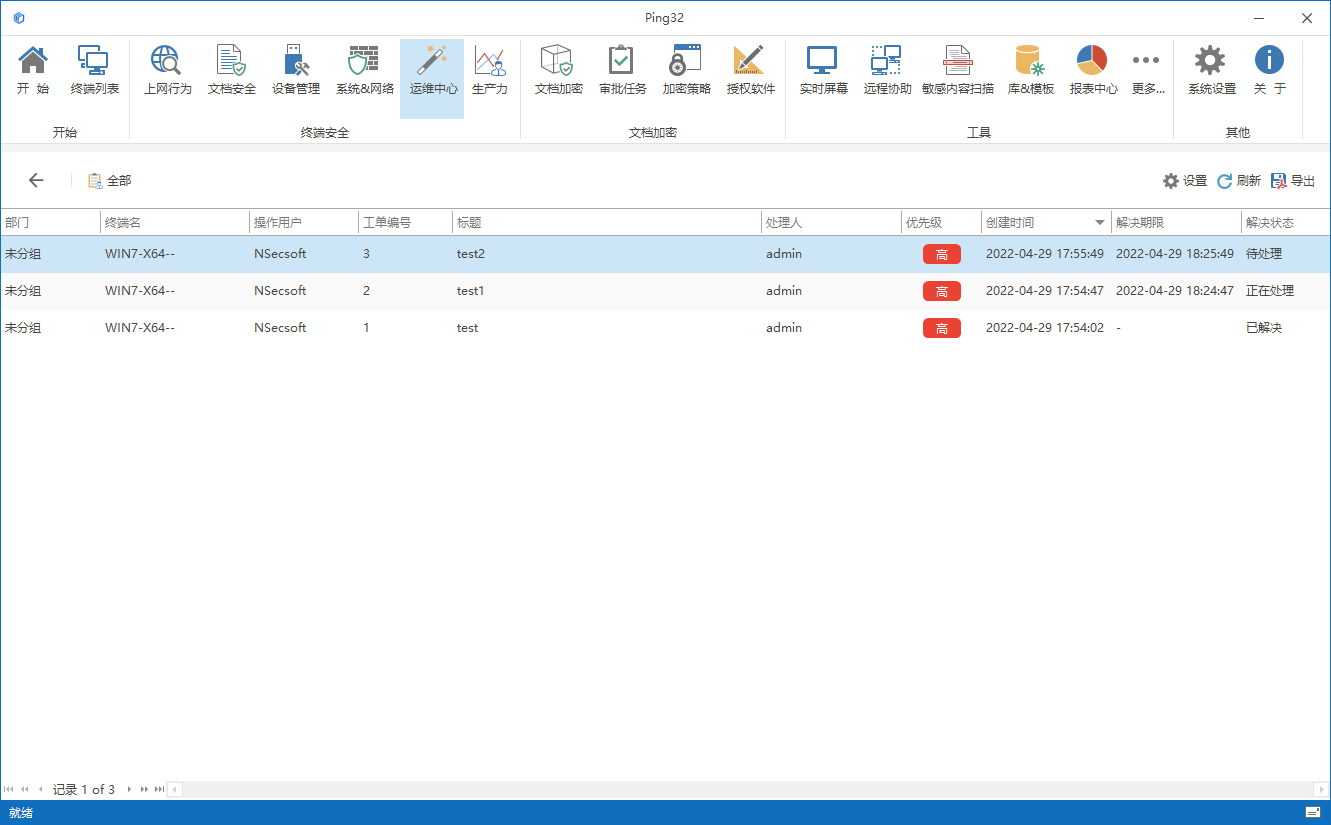
Task: Jump to first record in navigator
Action: (x=9, y=790)
